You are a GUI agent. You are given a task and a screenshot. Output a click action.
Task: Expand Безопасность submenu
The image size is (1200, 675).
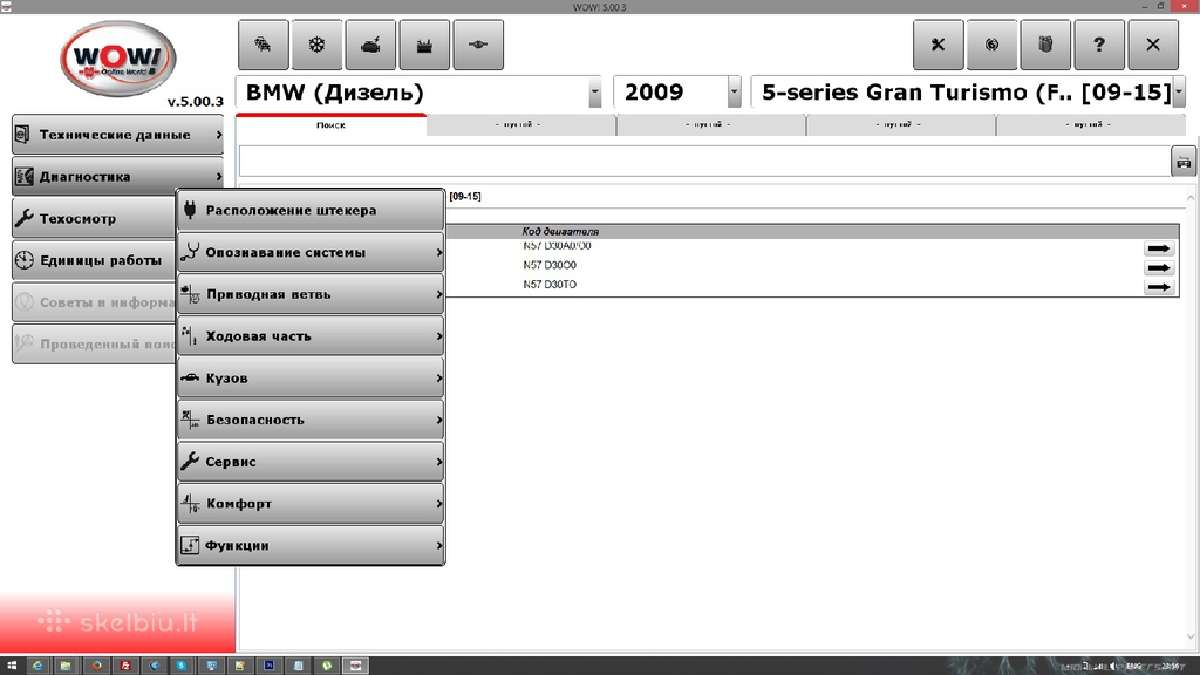pos(311,420)
